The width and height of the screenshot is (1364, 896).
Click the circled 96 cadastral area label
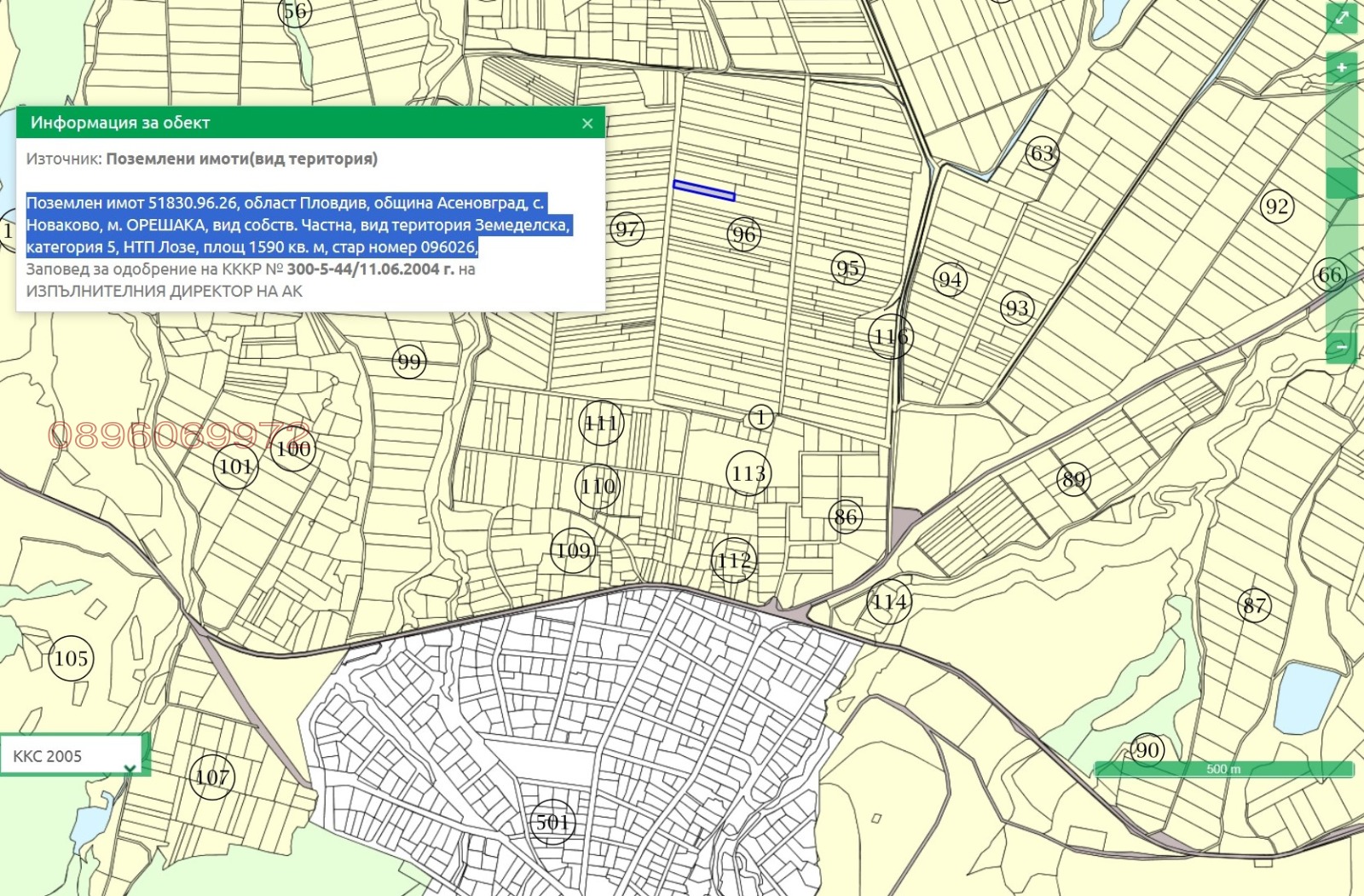[x=744, y=234]
